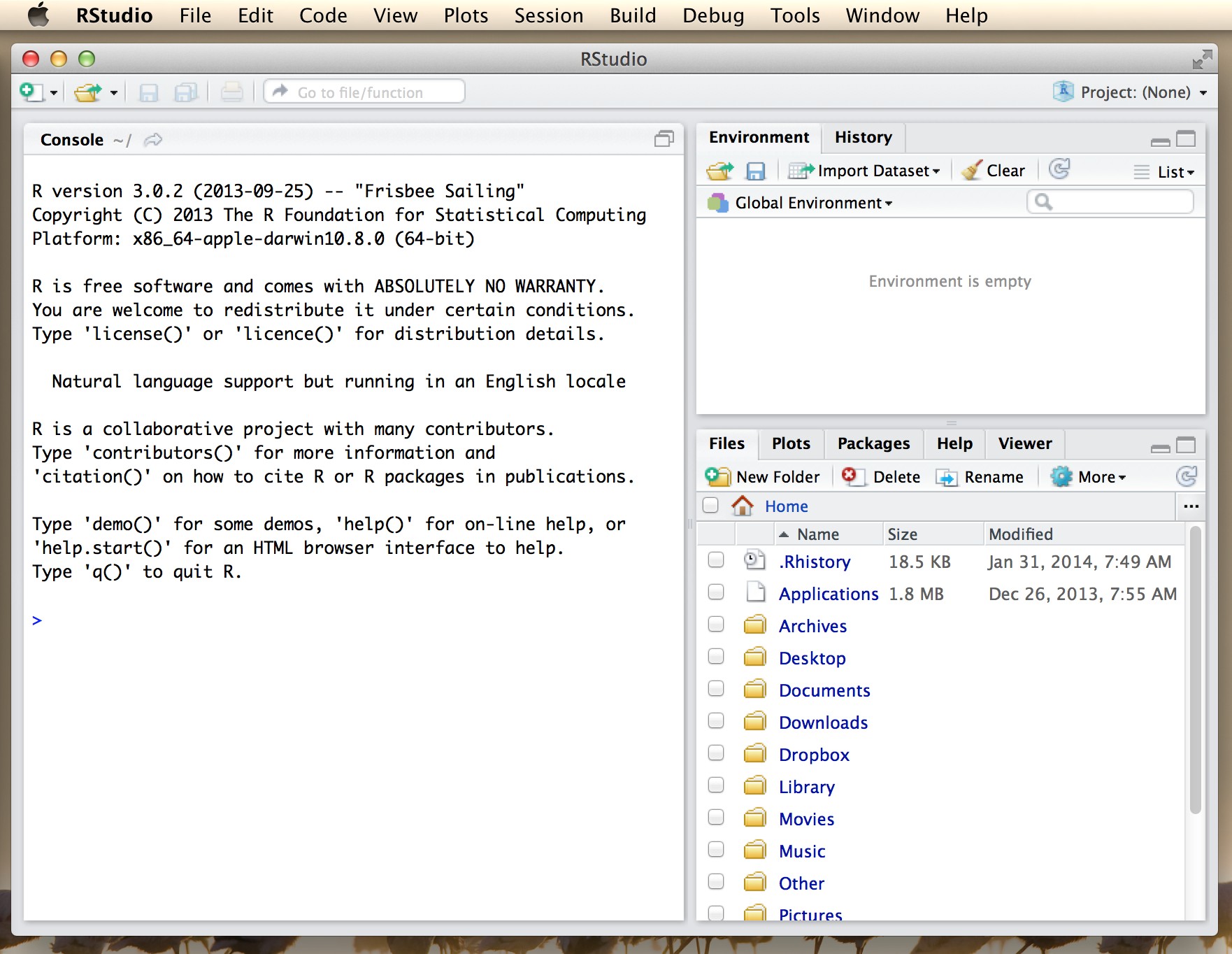Screen dimensions: 1232x954
Task: Click the Clear workspace broom icon
Action: [972, 171]
